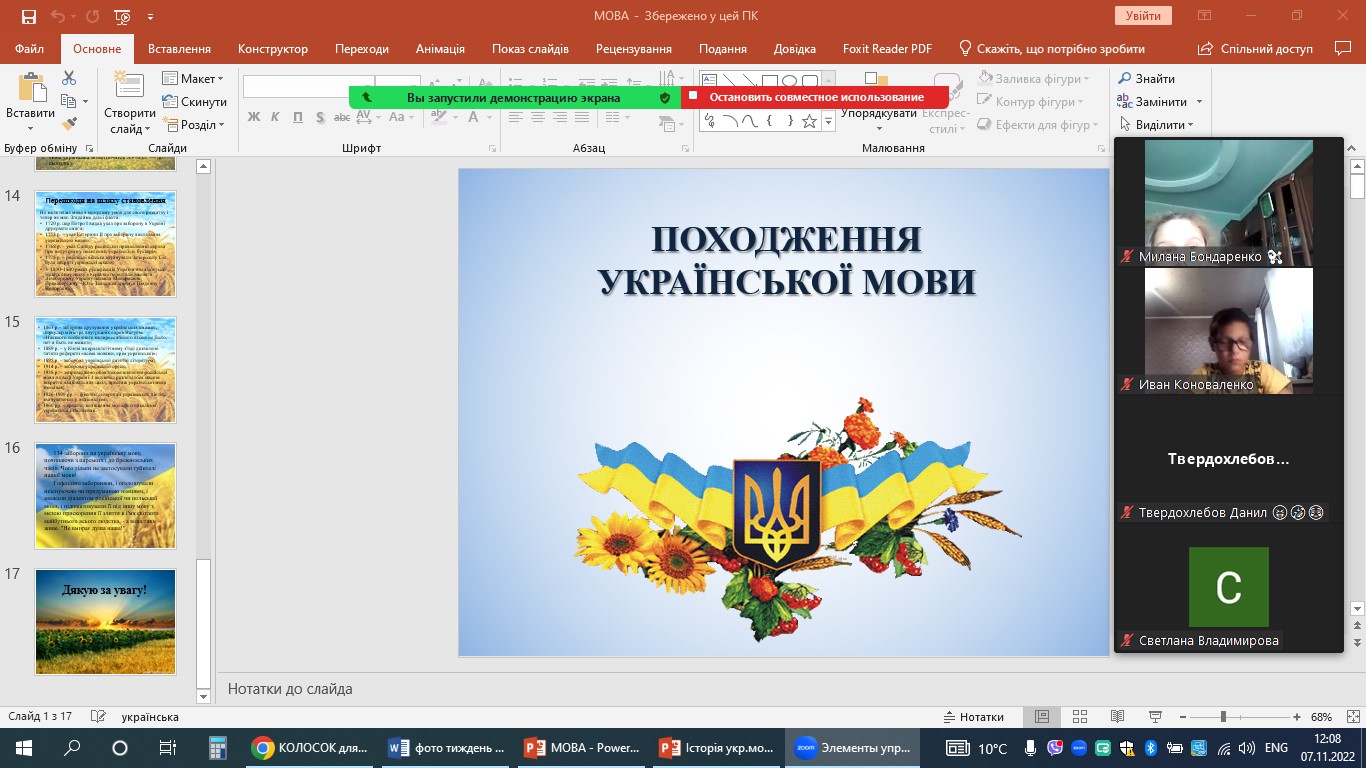This screenshot has width=1366, height=768.
Task: Select slide 16 thumbnail
Action: (x=105, y=496)
